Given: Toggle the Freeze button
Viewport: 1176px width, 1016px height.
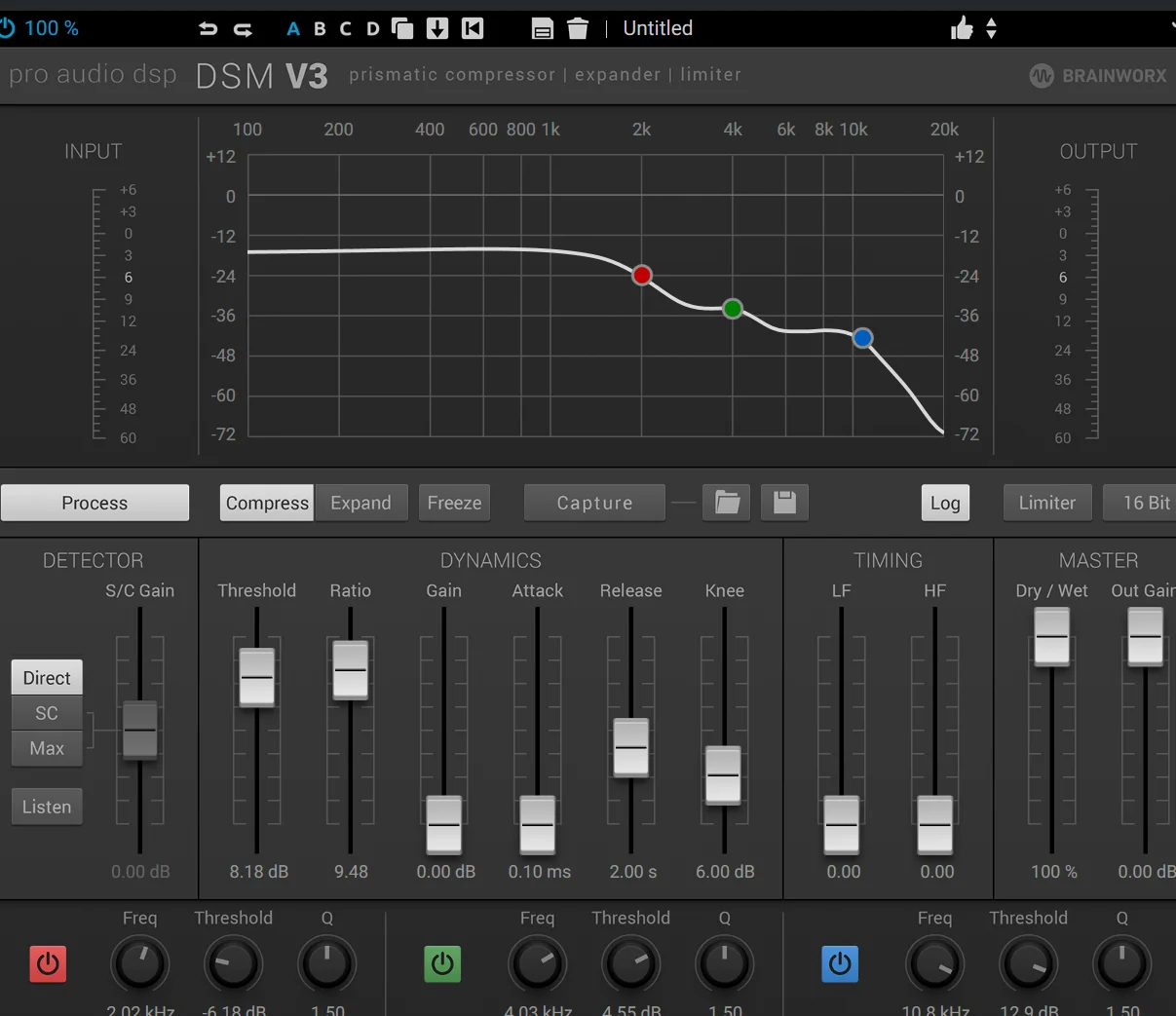Looking at the screenshot, I should [x=454, y=503].
